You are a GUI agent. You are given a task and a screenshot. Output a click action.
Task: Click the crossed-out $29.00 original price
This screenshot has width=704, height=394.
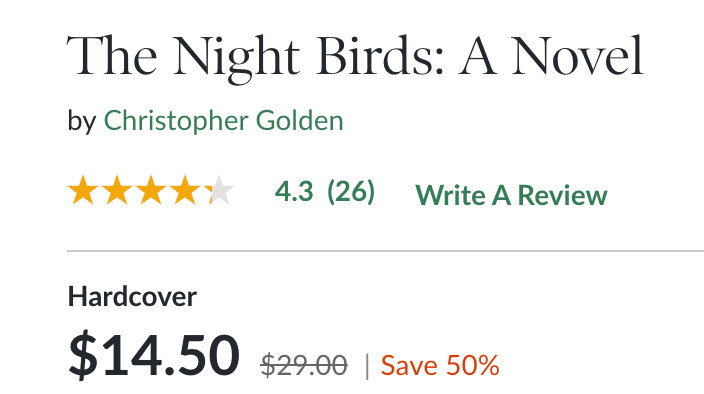tap(304, 365)
